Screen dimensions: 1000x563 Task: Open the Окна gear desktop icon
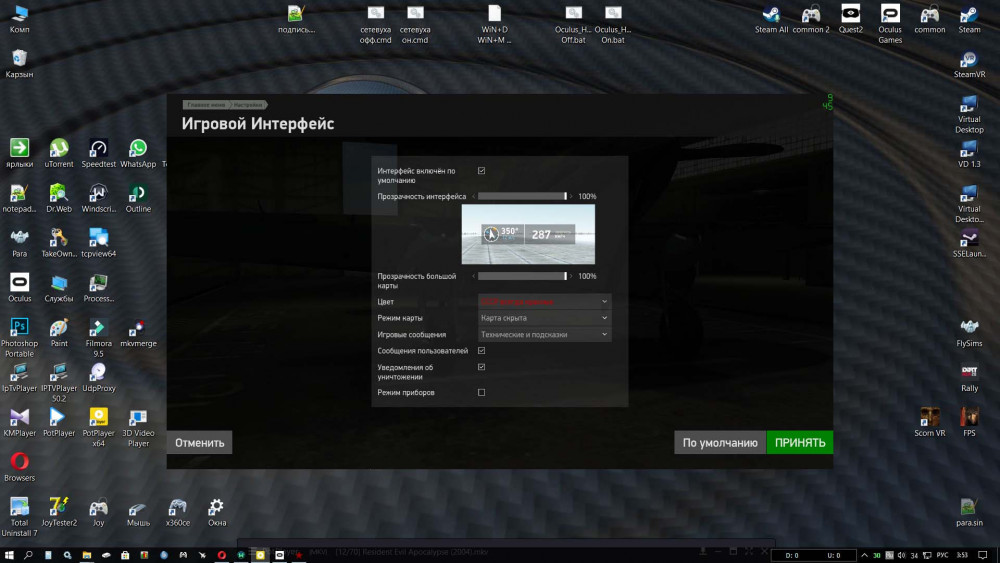[217, 511]
